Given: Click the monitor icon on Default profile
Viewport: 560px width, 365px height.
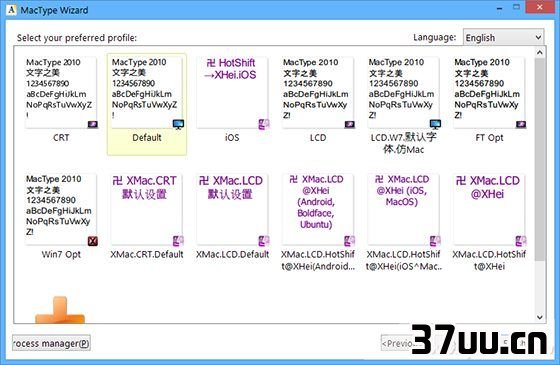Looking at the screenshot, I should pyautogui.click(x=178, y=124).
